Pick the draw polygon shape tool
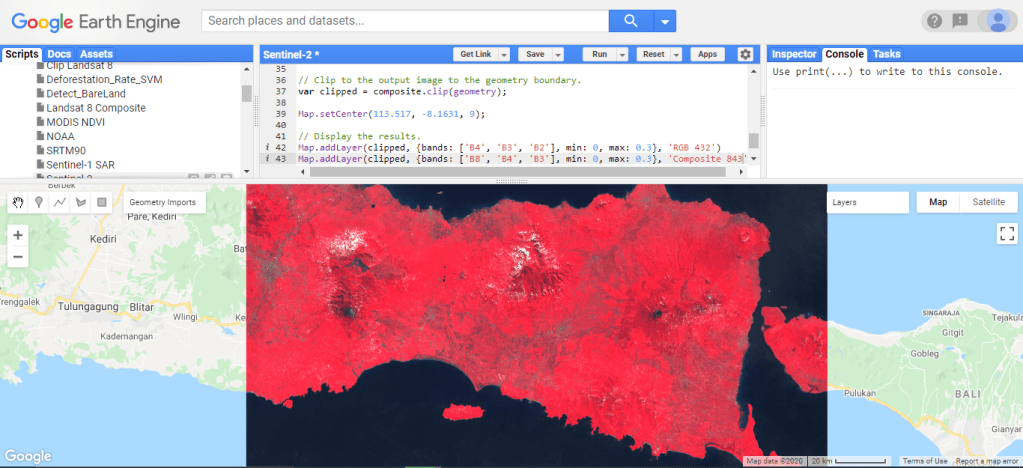This screenshot has width=1023, height=468. click(x=80, y=202)
